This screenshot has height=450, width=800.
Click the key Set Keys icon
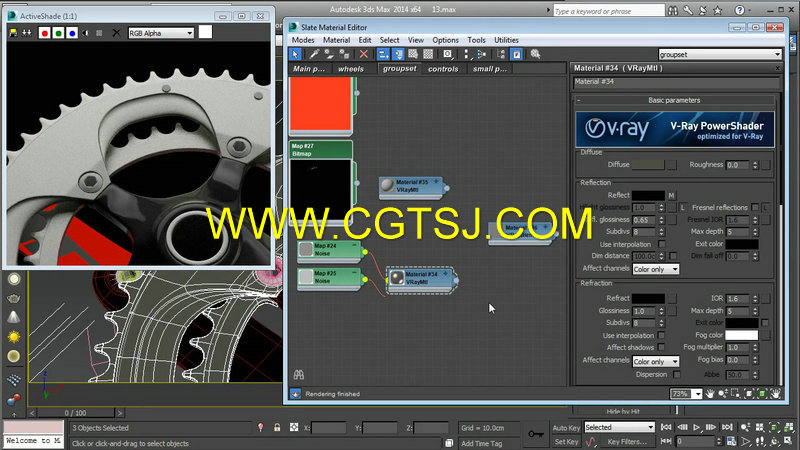tap(536, 434)
